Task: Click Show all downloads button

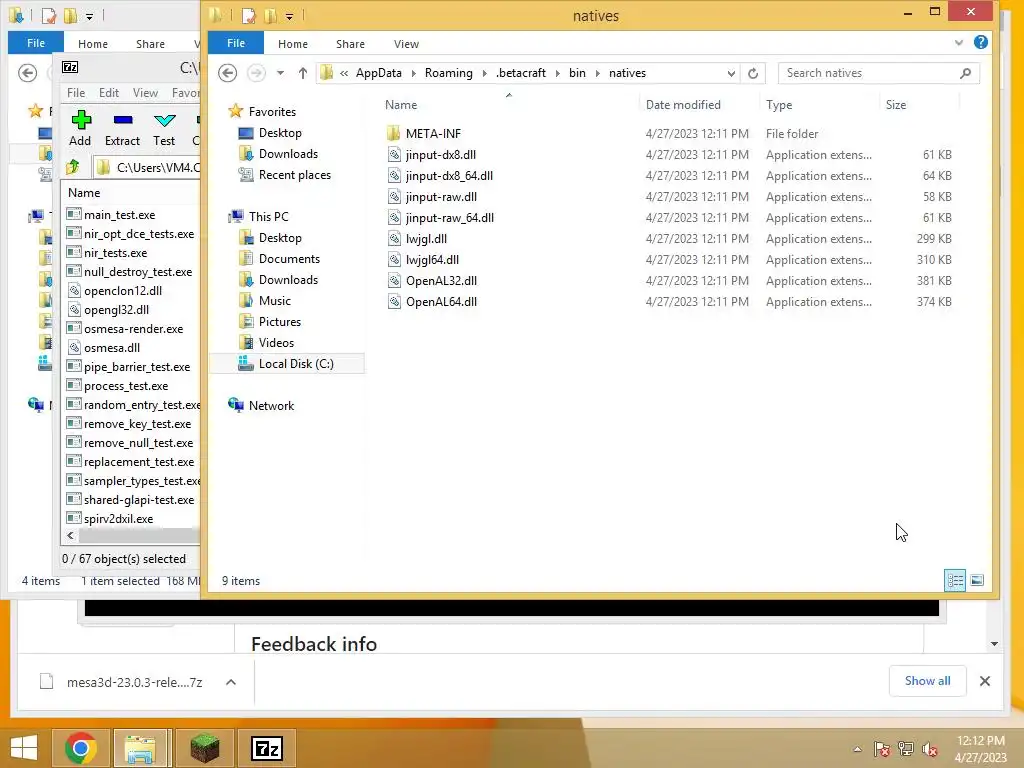Action: pyautogui.click(x=927, y=681)
